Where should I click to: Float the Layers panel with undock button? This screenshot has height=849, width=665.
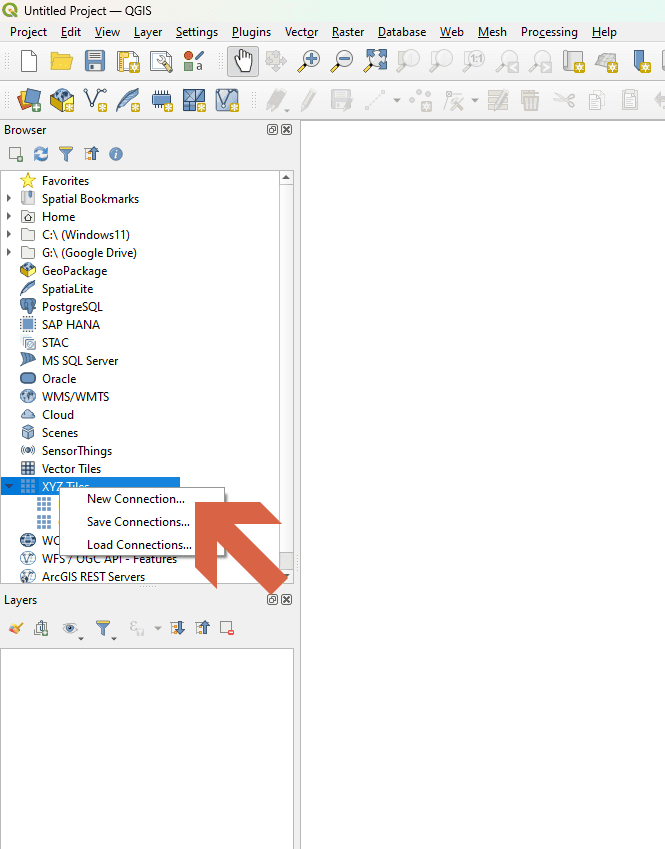click(272, 599)
